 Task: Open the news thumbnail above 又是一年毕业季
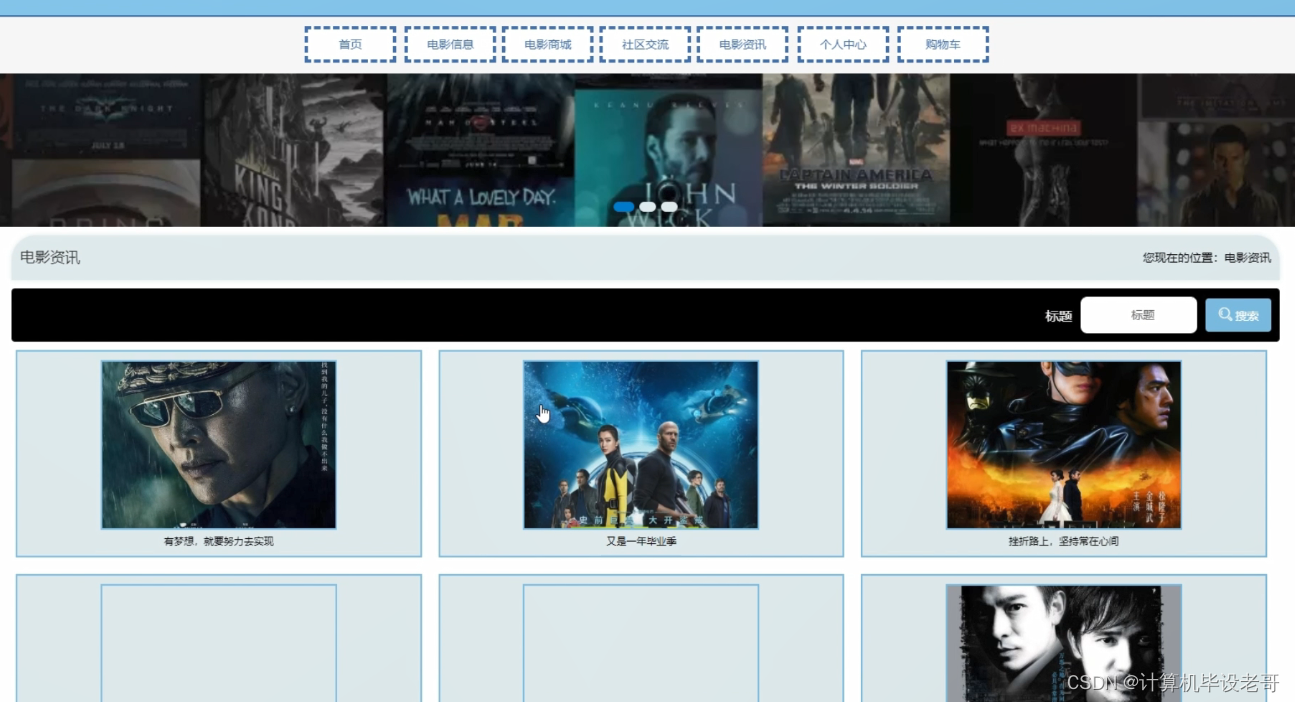[x=641, y=445]
